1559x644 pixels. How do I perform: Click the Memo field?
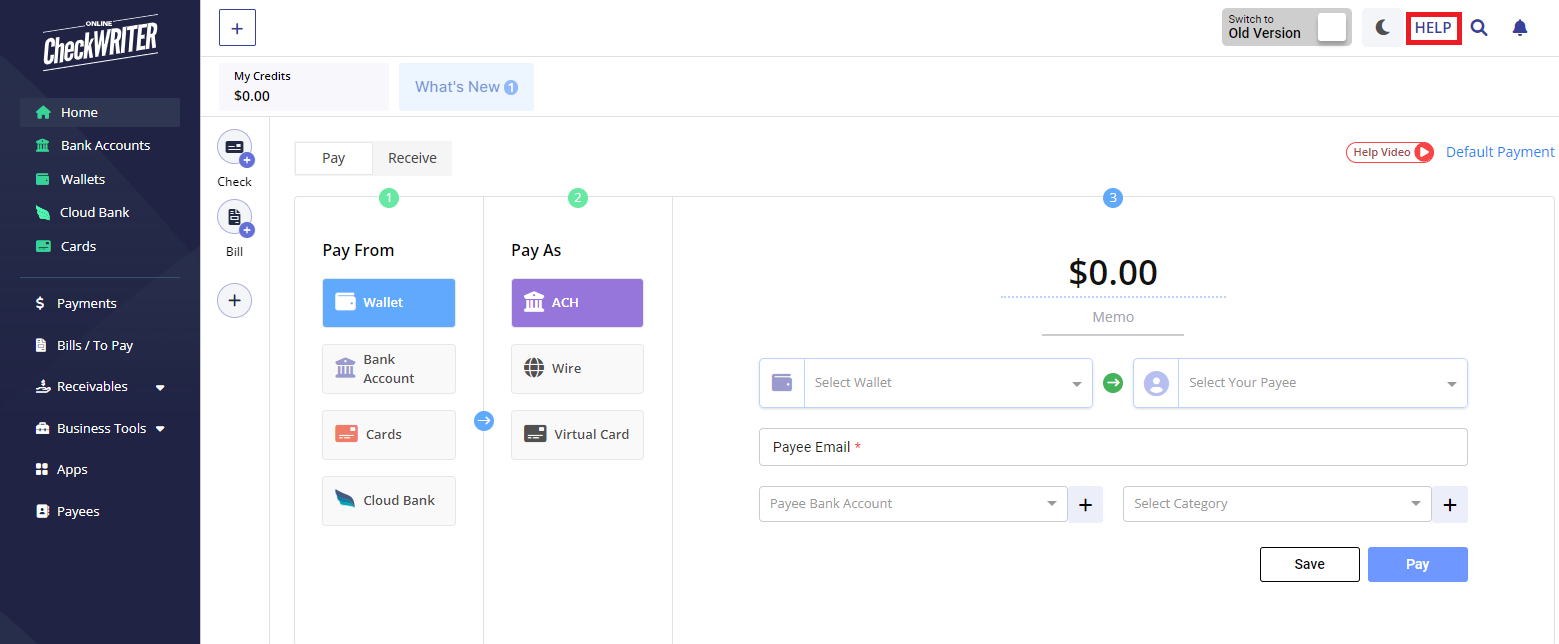[1113, 318]
